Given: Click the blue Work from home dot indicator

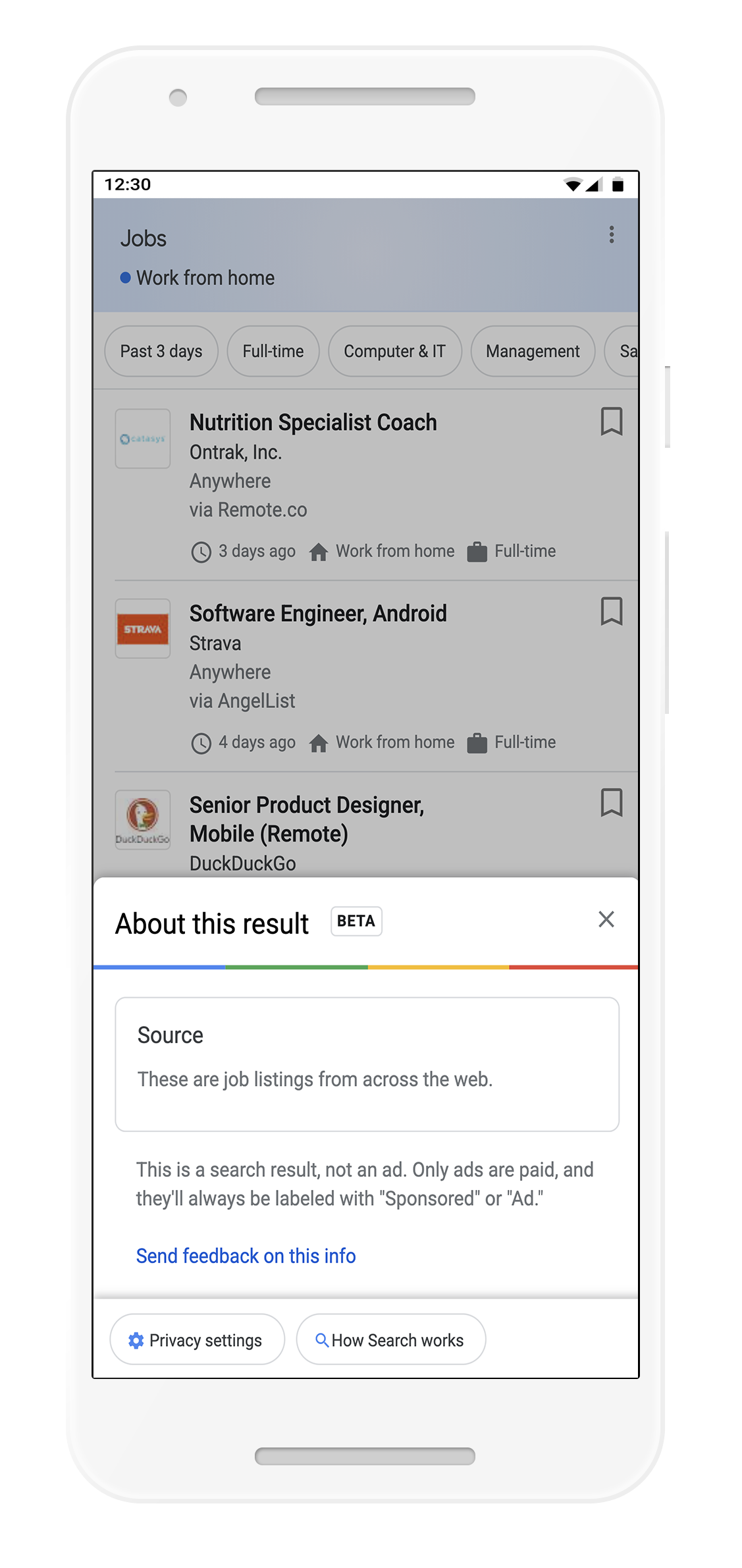Looking at the screenshot, I should click(125, 278).
